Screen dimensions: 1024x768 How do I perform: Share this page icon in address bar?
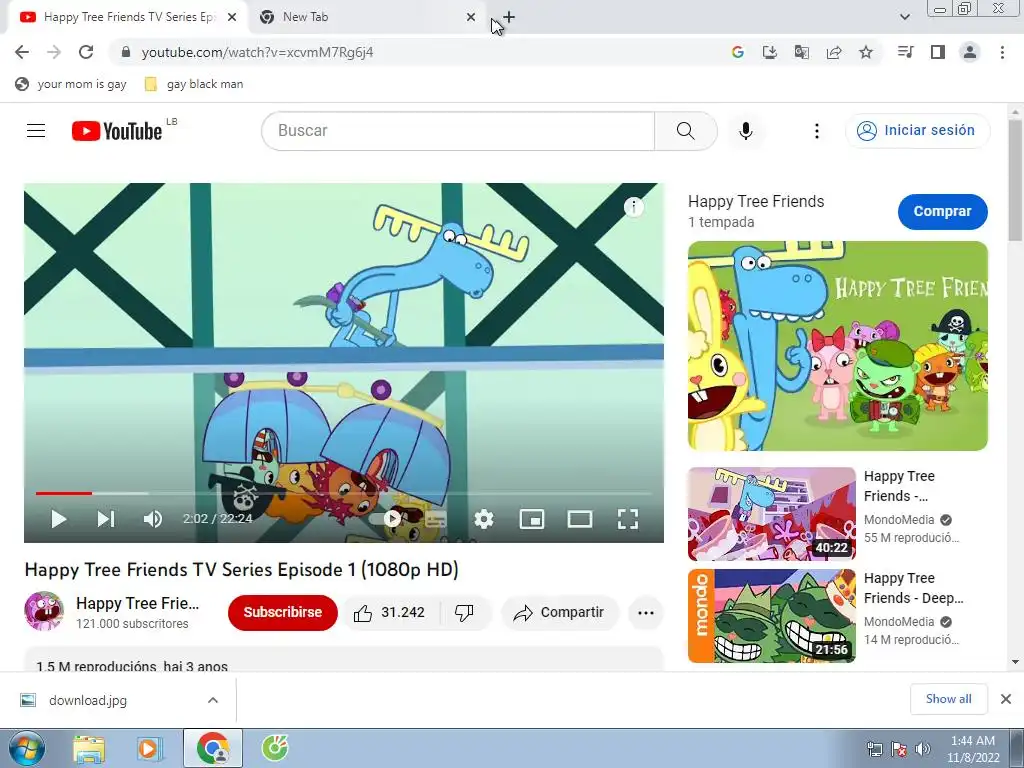coord(834,52)
